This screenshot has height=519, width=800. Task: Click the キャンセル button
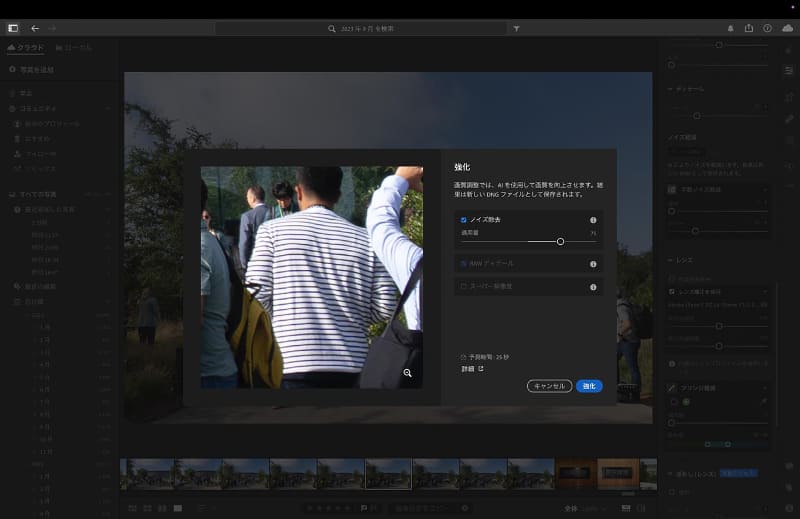coord(549,386)
